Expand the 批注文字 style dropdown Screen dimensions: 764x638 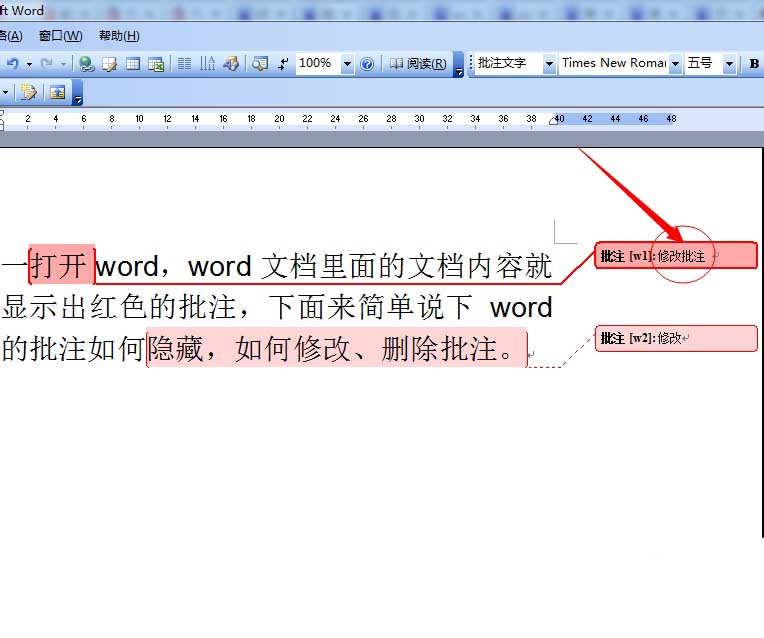(549, 64)
